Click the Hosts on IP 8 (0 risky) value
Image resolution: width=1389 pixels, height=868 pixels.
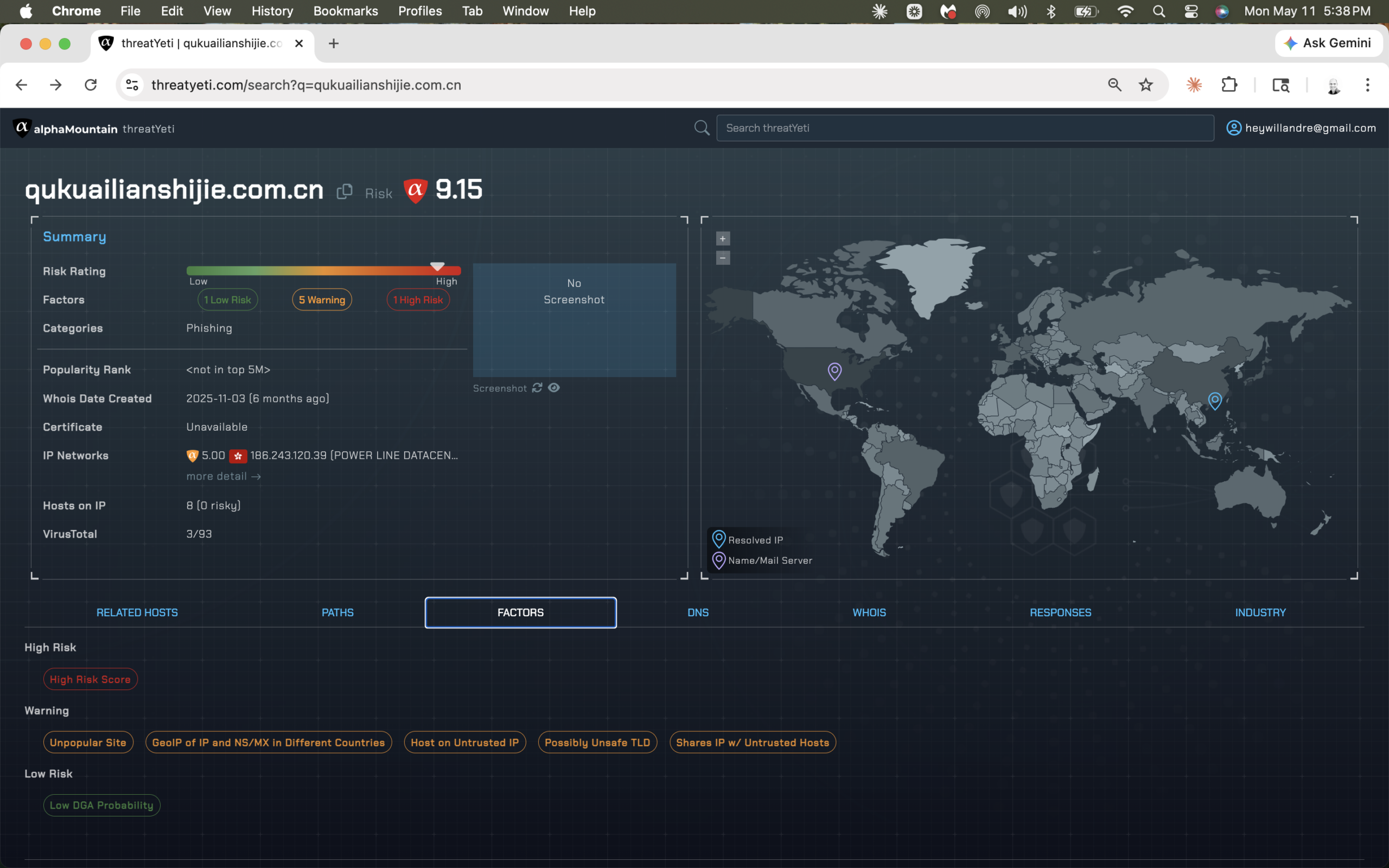pyautogui.click(x=214, y=506)
